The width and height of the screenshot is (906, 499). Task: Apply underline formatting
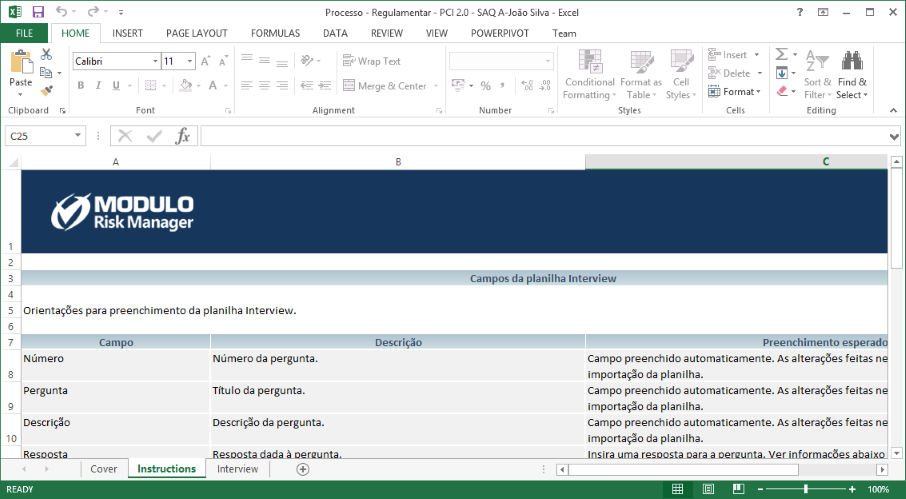[116, 85]
